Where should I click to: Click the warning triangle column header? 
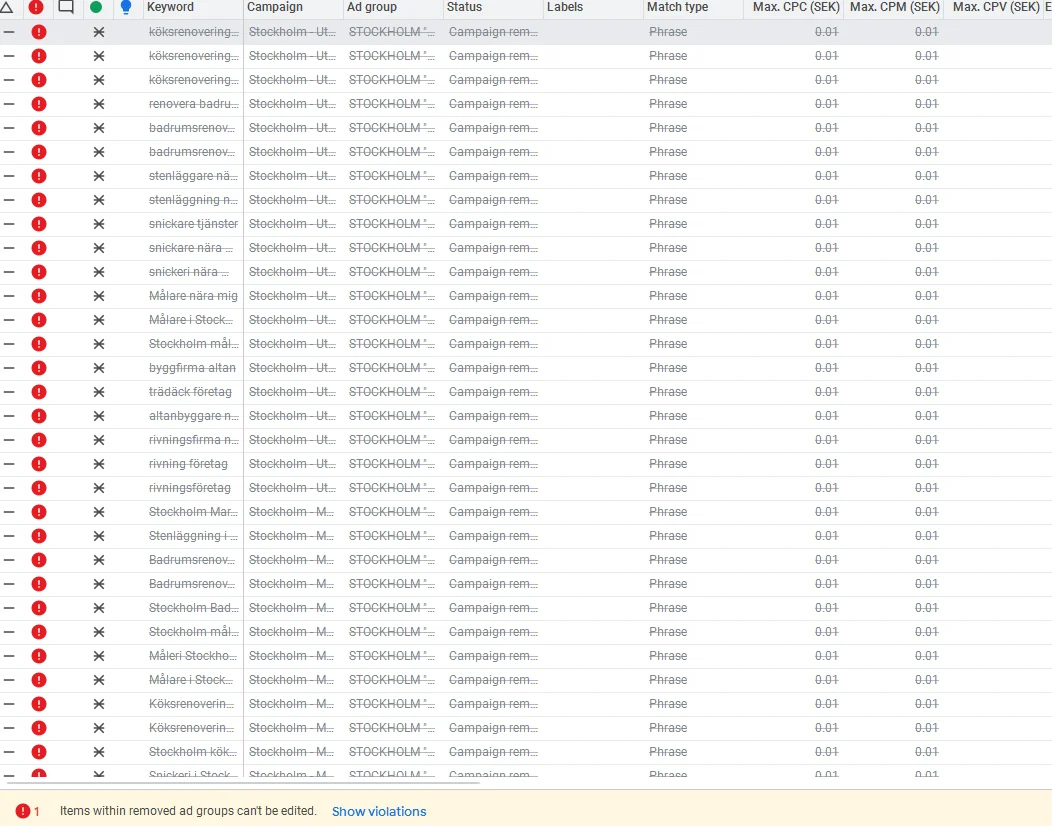click(8, 7)
